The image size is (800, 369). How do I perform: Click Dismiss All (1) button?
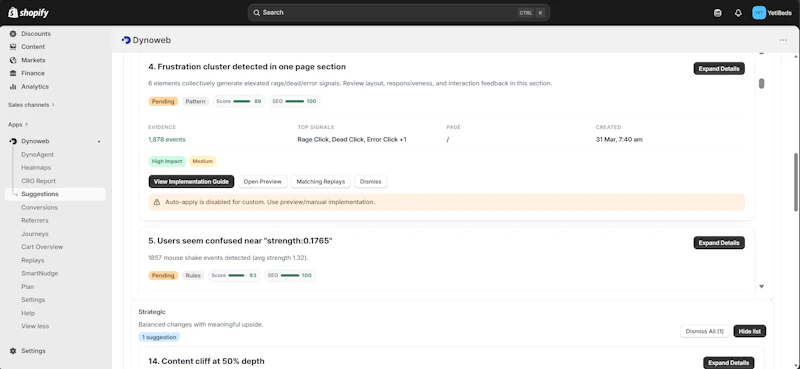pyautogui.click(x=705, y=331)
